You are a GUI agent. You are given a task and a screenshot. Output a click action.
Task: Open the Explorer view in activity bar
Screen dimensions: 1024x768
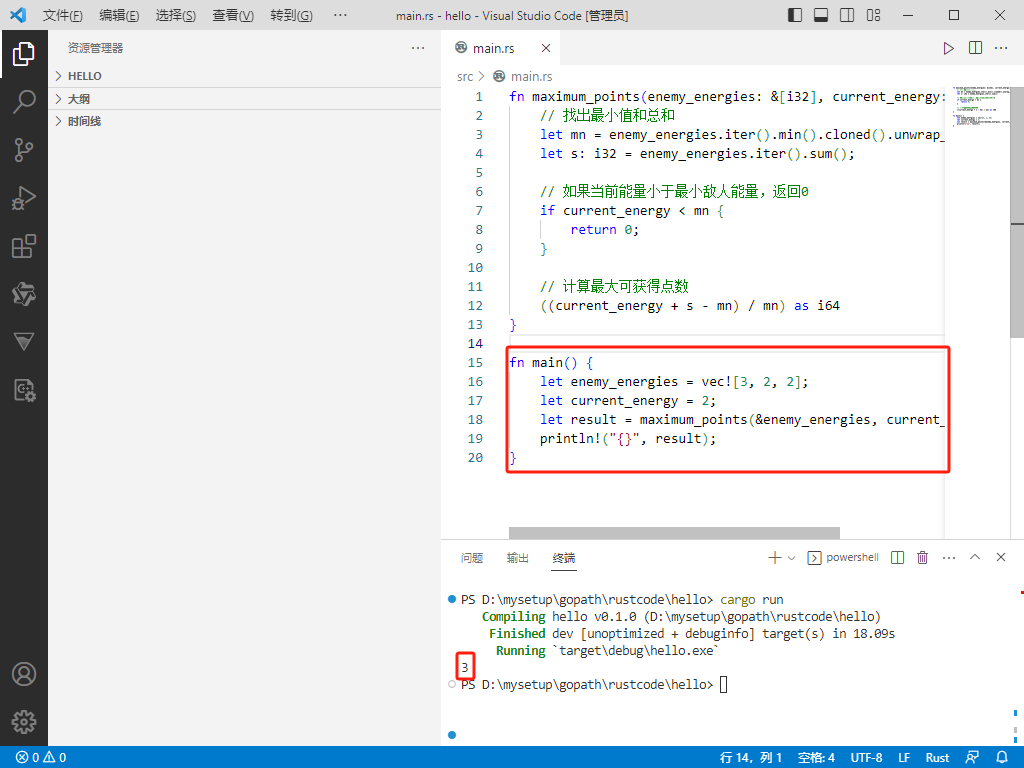[24, 54]
